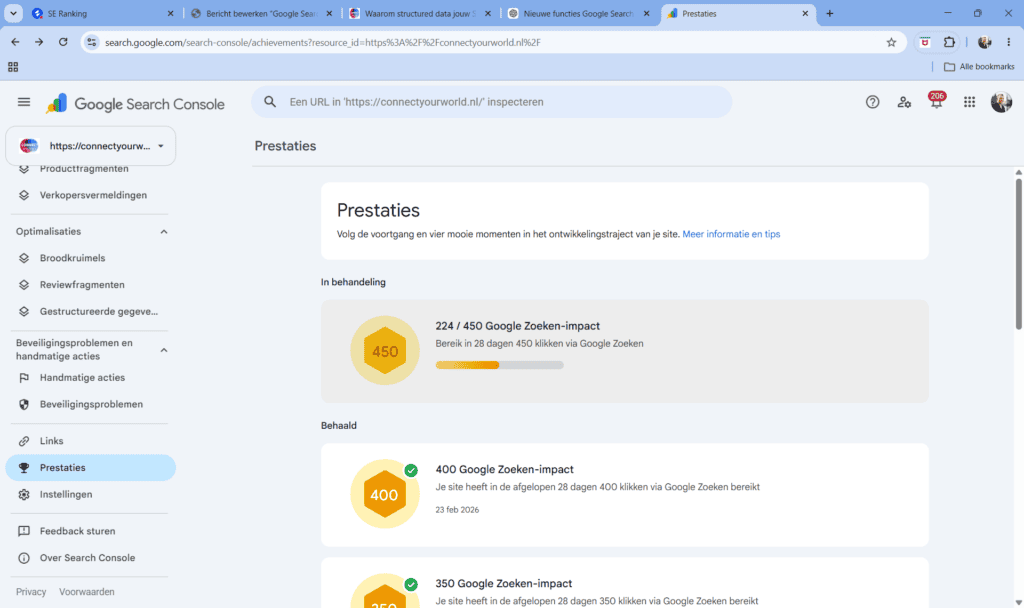1024x608 pixels.
Task: Click the 224 / 450 progress bar
Action: tap(500, 365)
